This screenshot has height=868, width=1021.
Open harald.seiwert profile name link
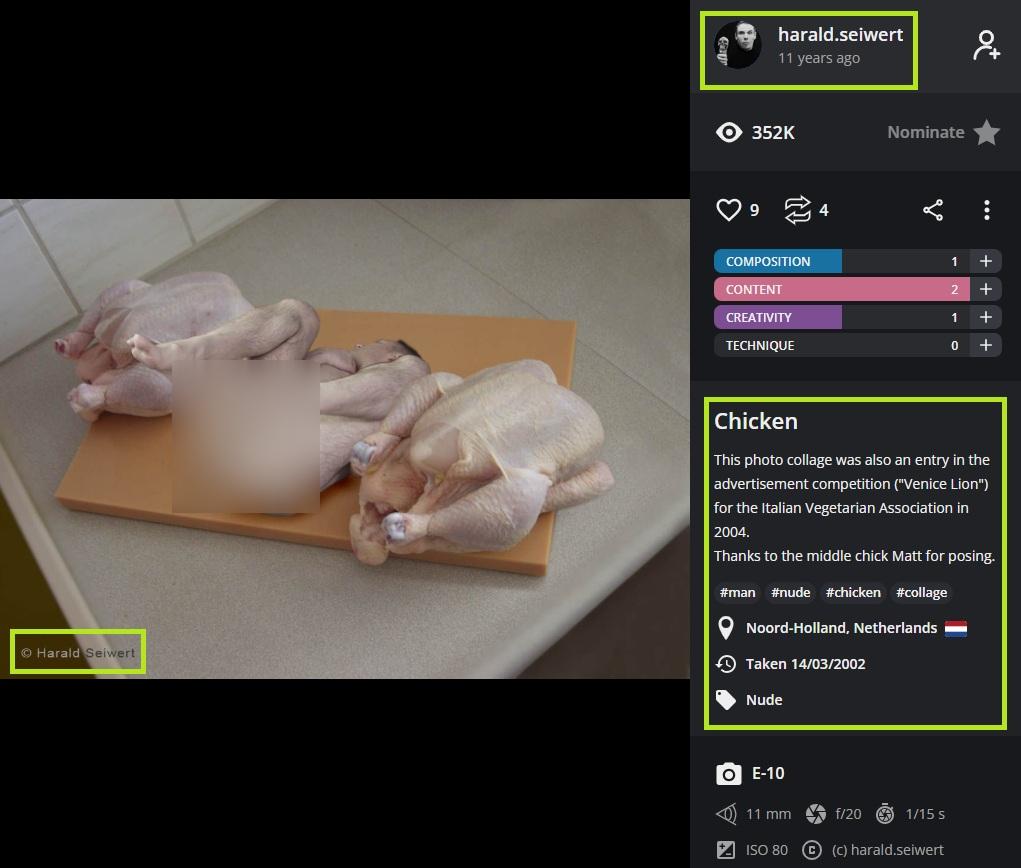click(840, 34)
